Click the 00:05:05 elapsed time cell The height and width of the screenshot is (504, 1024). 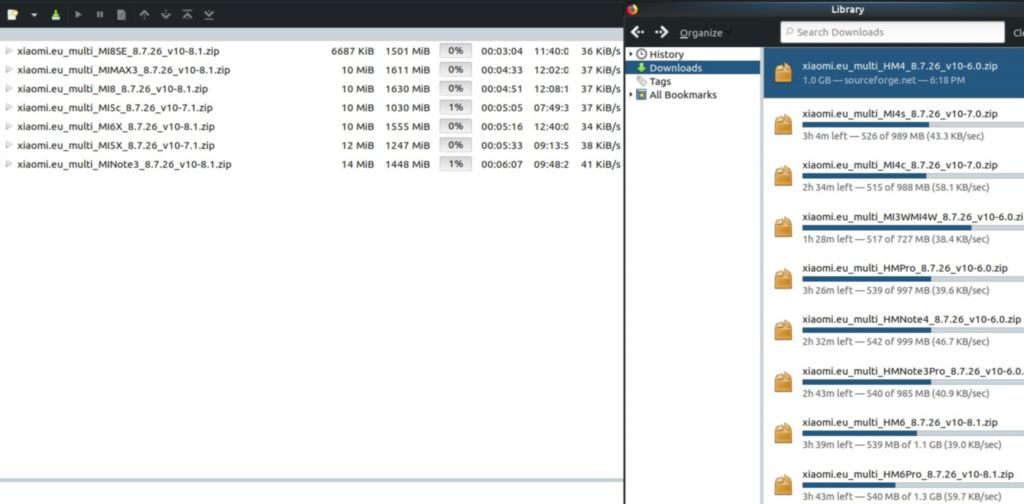pos(502,108)
